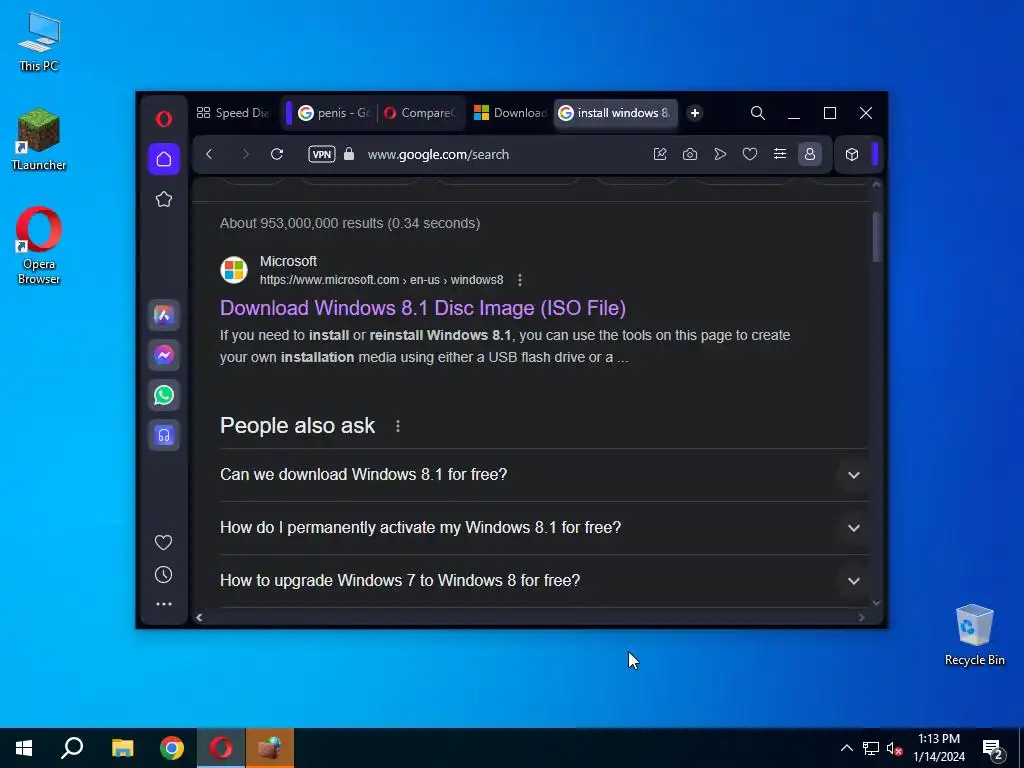Launch Google Chrome from the taskbar
This screenshot has height=768, width=1024.
tap(172, 748)
